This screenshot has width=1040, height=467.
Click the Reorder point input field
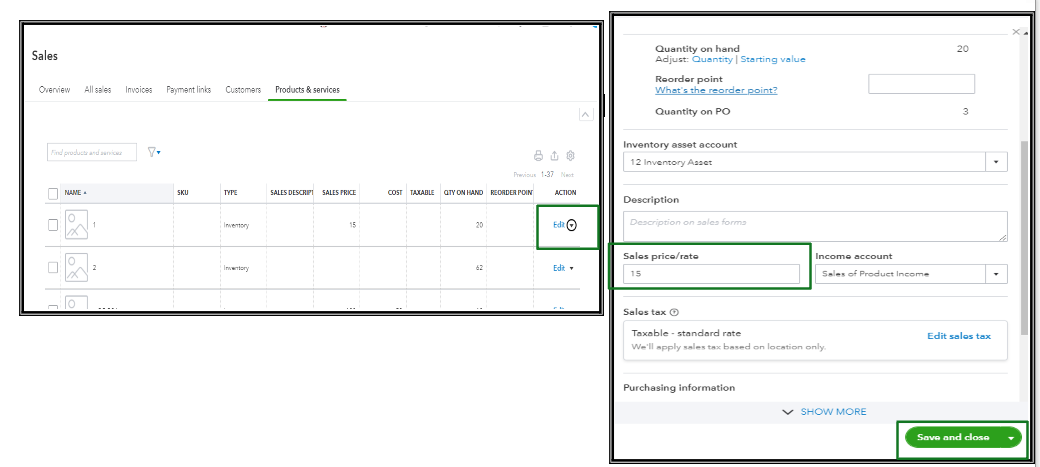pyautogui.click(x=921, y=84)
